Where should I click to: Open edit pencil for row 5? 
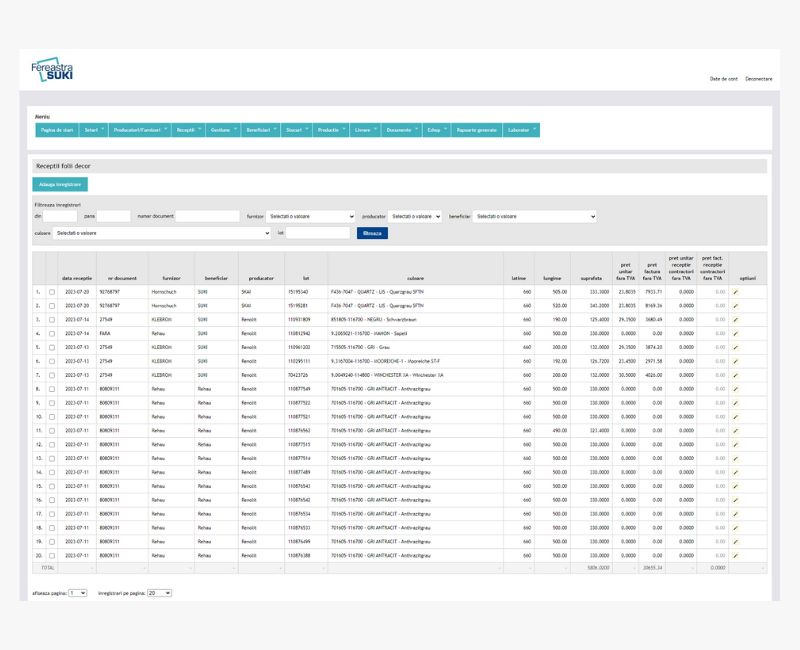(735, 346)
